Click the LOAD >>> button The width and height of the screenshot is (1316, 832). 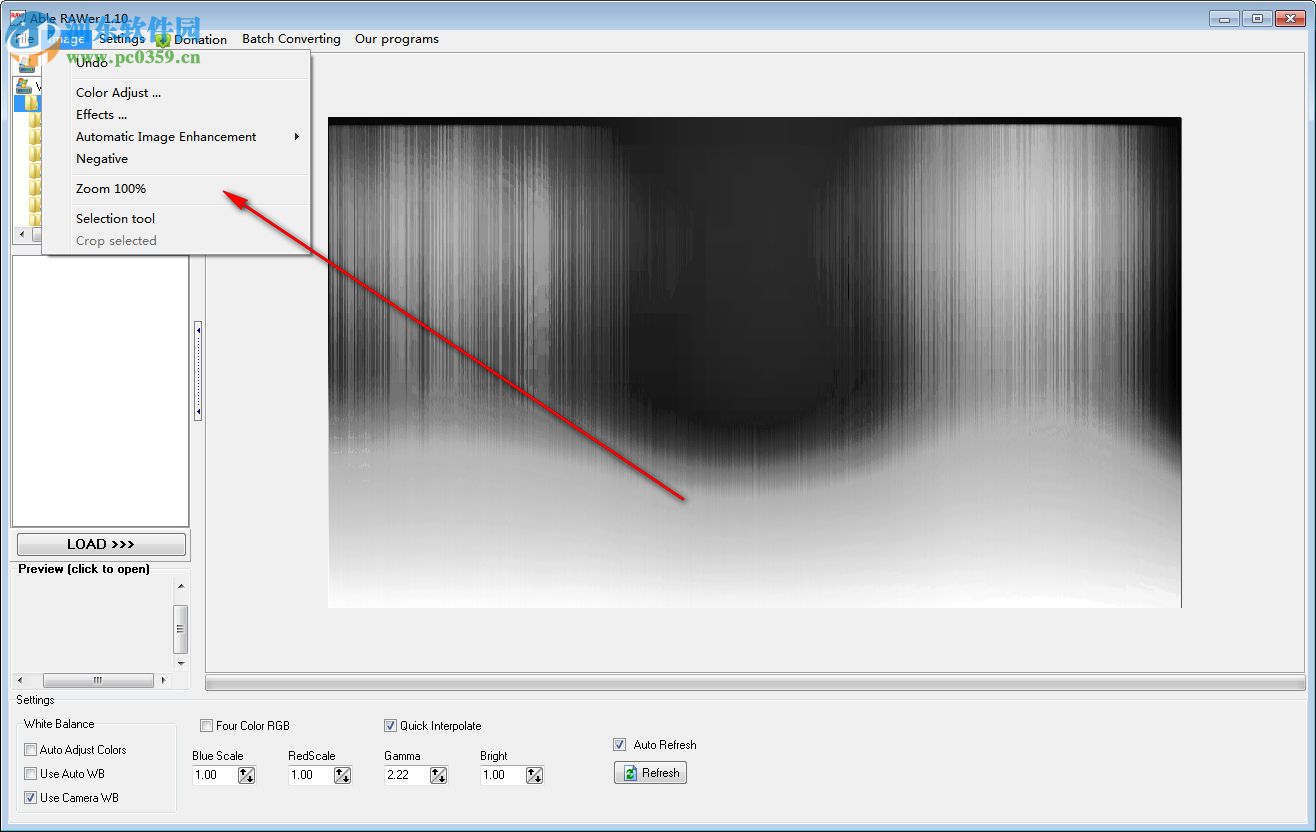[101, 544]
